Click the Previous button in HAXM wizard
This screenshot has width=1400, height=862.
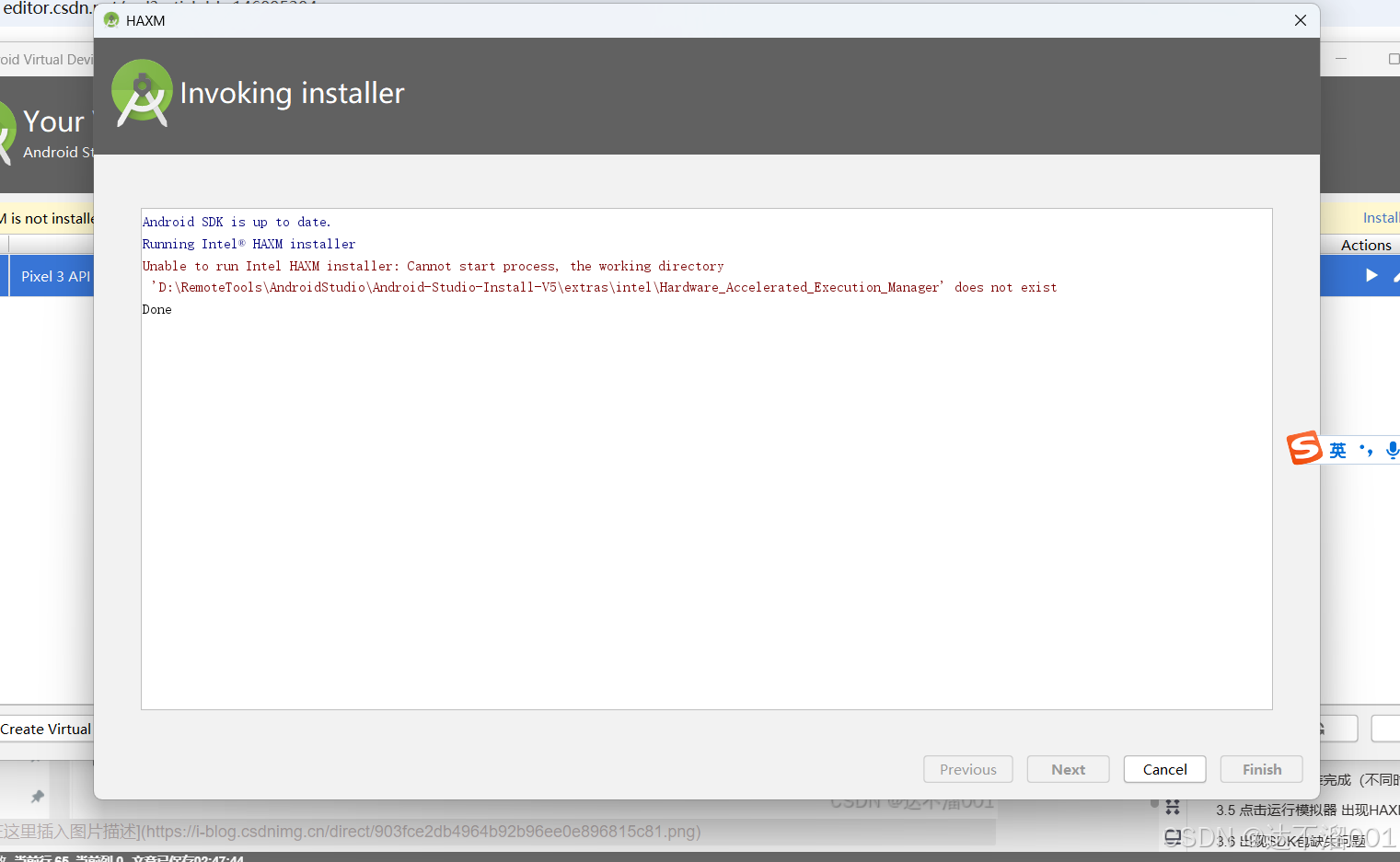(967, 769)
